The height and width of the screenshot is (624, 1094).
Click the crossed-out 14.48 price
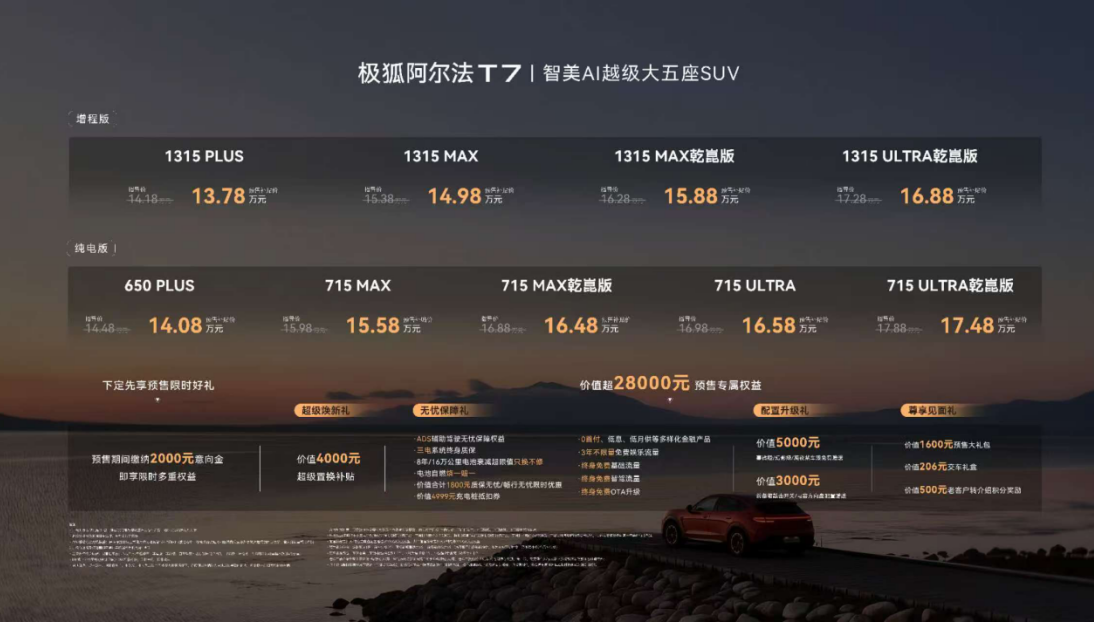point(107,328)
